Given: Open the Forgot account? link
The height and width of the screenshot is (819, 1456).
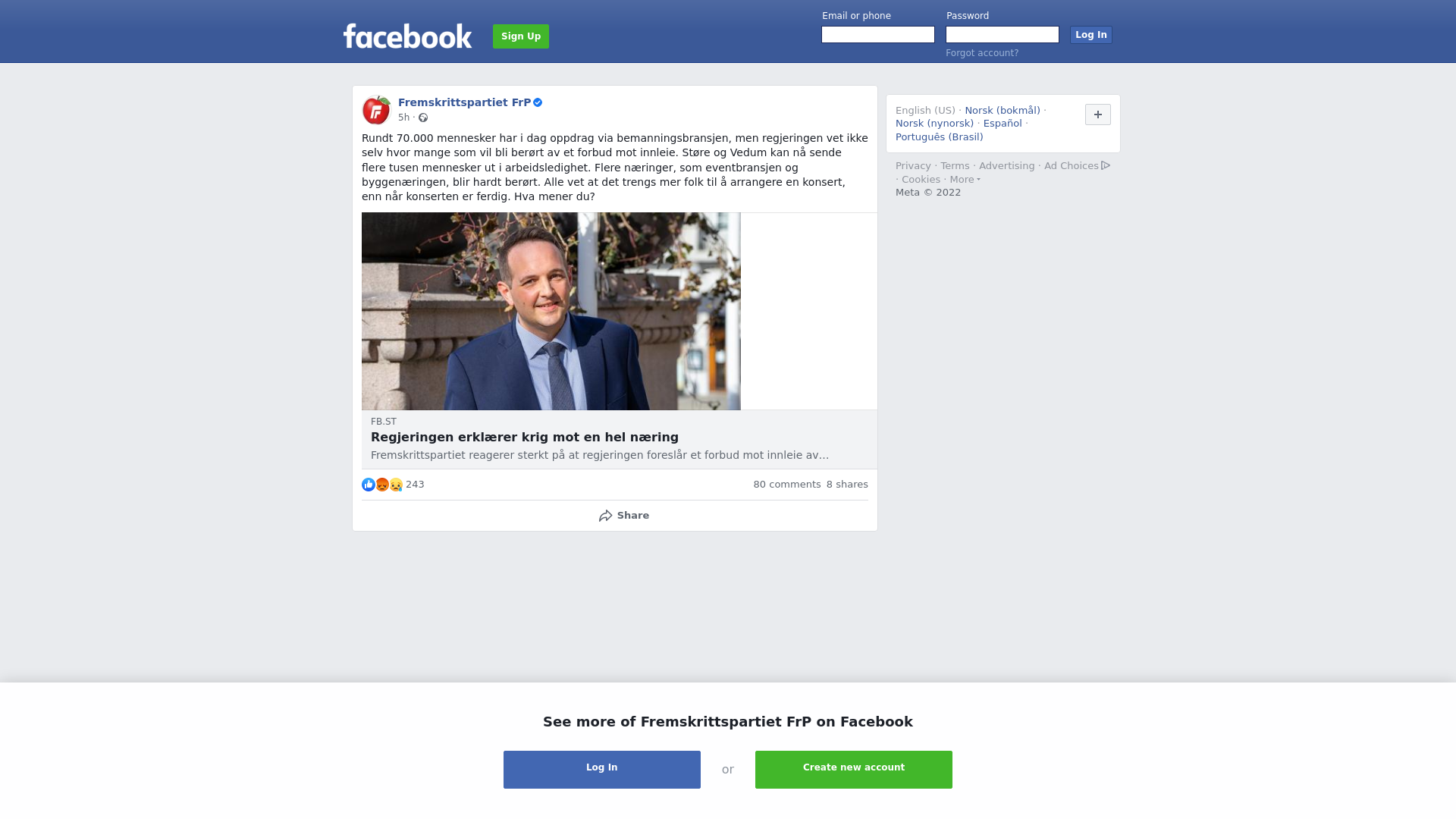Looking at the screenshot, I should 982,53.
